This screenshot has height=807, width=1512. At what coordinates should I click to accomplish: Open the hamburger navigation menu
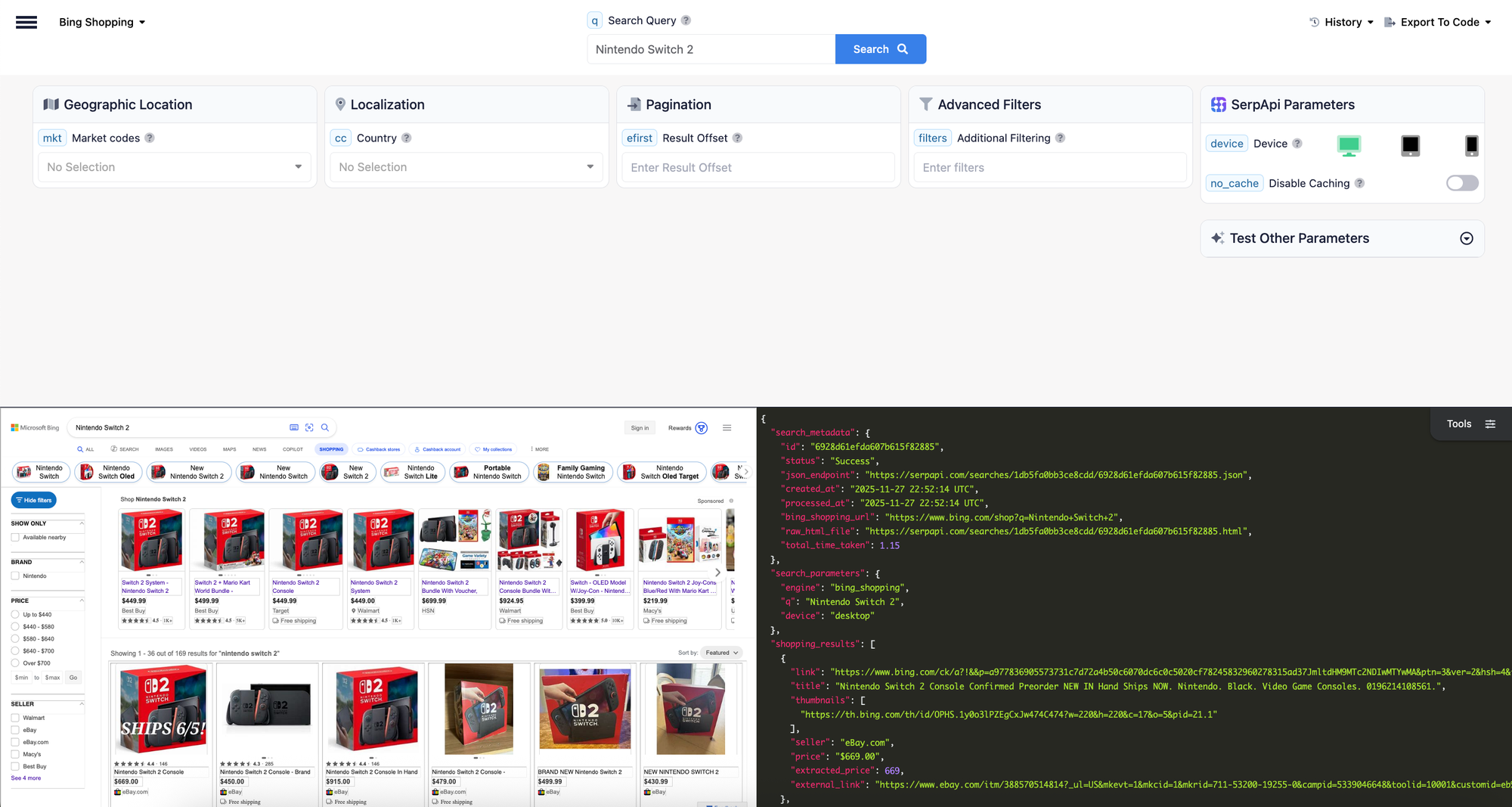pyautogui.click(x=26, y=22)
